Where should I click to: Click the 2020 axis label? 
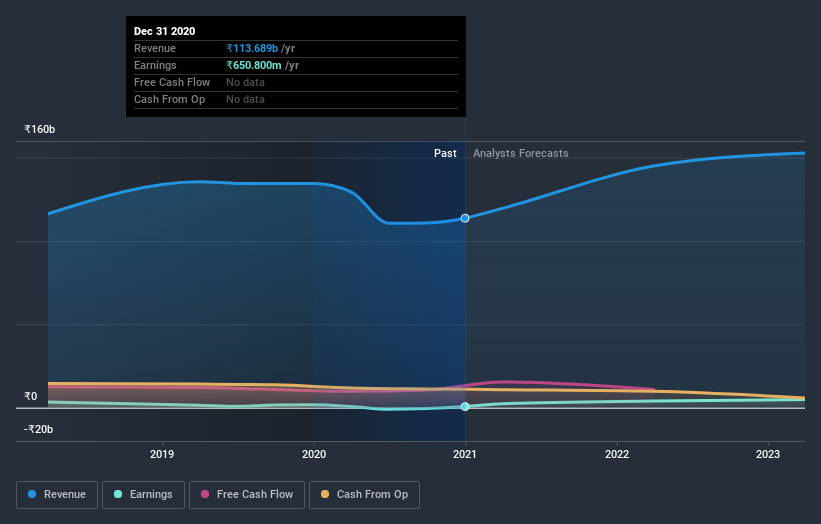pos(314,454)
